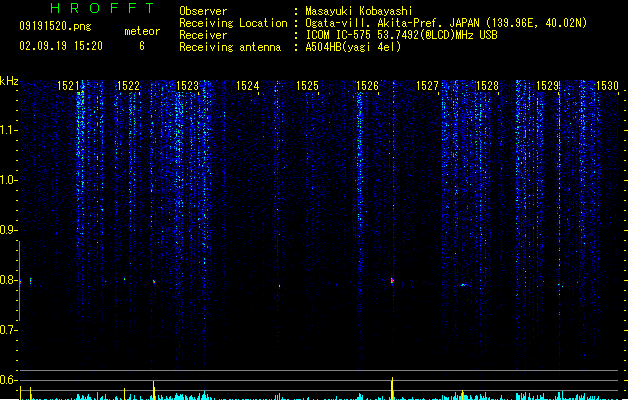Click the 0.6 kHz frequency label

[8, 380]
